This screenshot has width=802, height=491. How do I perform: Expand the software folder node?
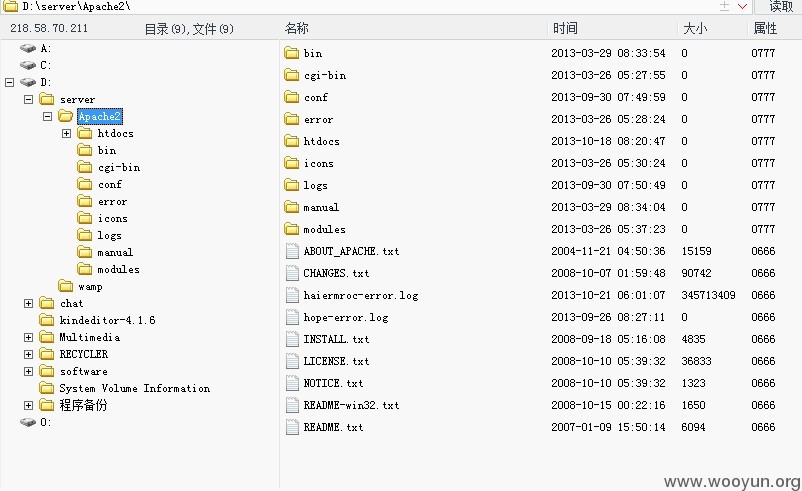click(x=28, y=371)
